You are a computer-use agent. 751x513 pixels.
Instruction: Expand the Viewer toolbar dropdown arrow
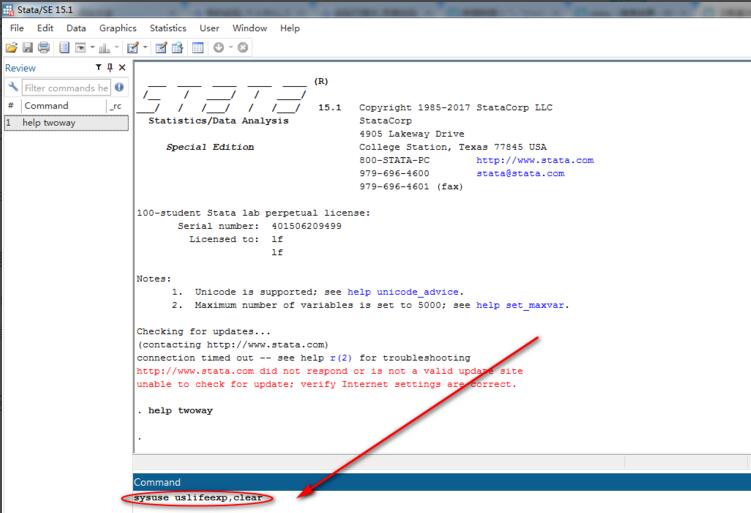pos(92,47)
